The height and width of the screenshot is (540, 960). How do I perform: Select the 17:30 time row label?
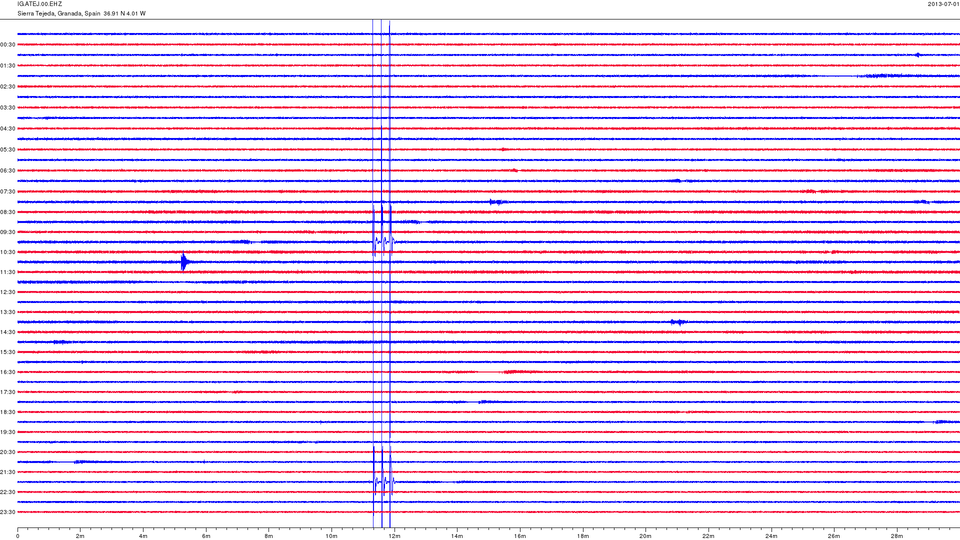pos(8,392)
